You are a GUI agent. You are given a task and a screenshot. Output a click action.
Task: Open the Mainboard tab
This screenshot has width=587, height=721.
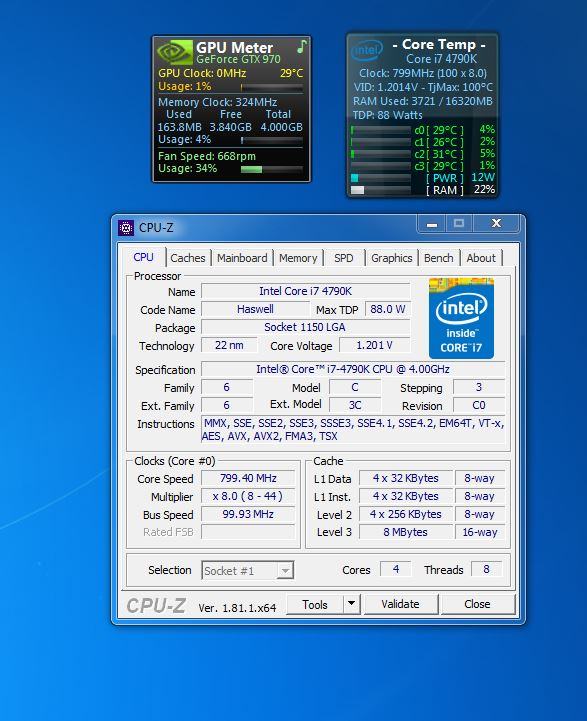pos(242,258)
